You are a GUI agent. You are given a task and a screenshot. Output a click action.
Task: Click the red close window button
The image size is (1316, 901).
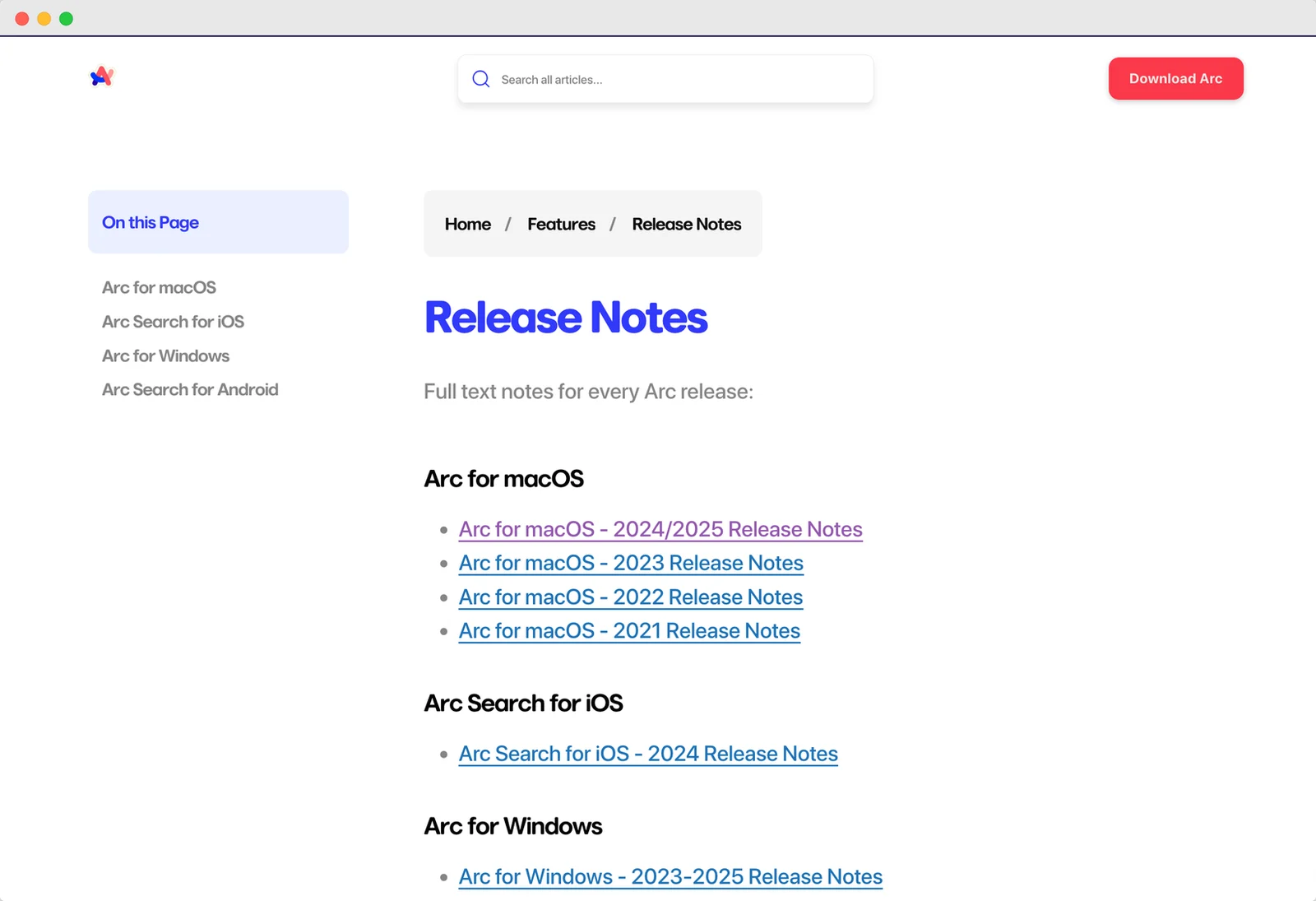[x=22, y=18]
